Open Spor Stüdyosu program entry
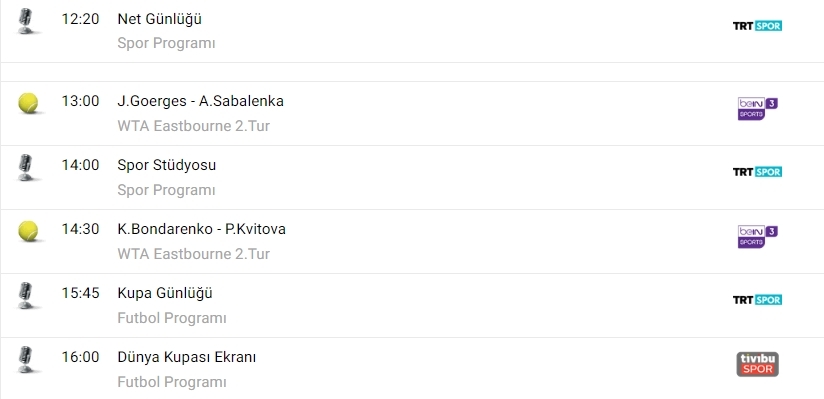 (167, 166)
